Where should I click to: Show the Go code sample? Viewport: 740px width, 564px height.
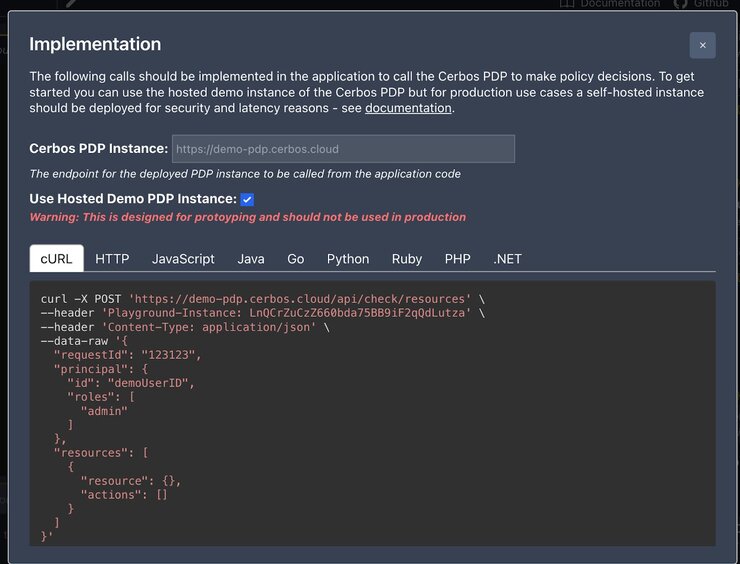pyautogui.click(x=295, y=259)
